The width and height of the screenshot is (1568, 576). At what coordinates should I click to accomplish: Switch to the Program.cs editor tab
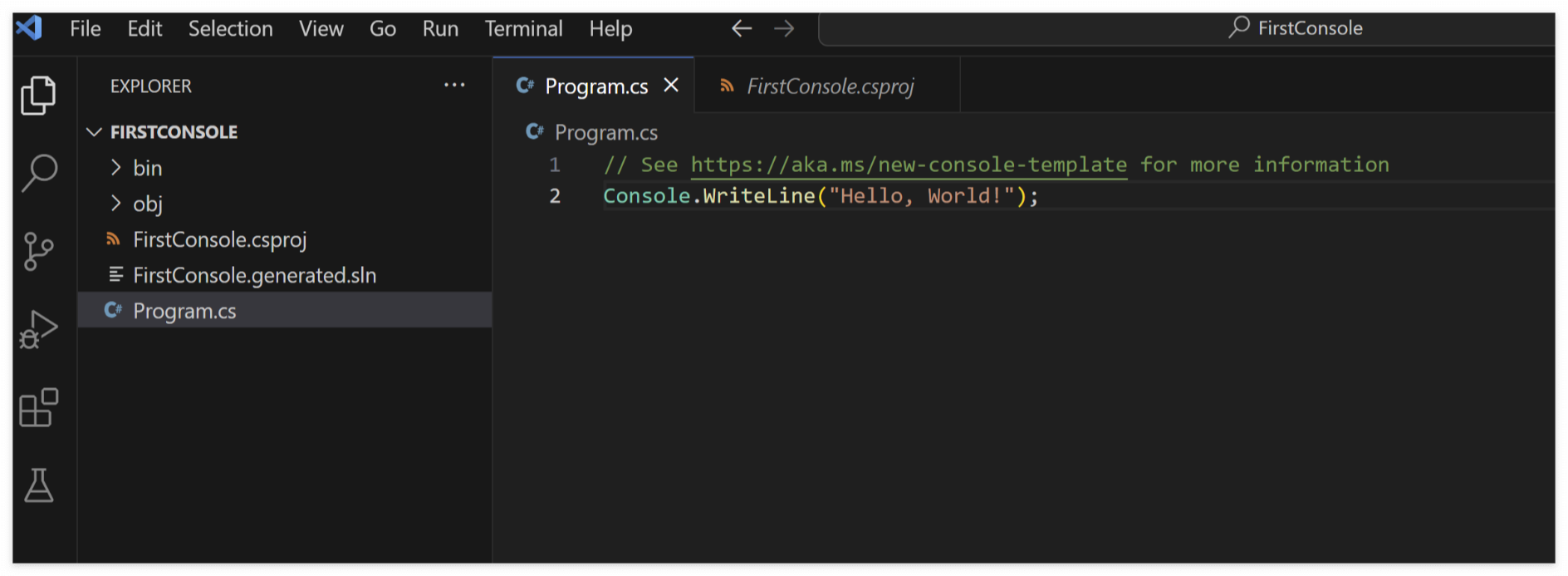[594, 86]
